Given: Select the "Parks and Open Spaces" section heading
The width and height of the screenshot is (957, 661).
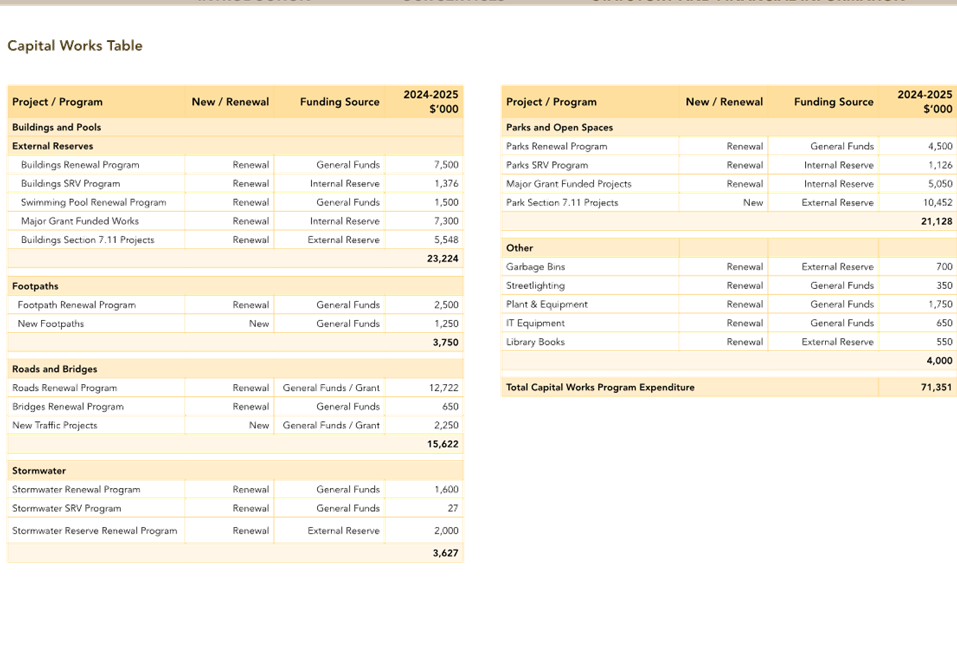Looking at the screenshot, I should [559, 128].
